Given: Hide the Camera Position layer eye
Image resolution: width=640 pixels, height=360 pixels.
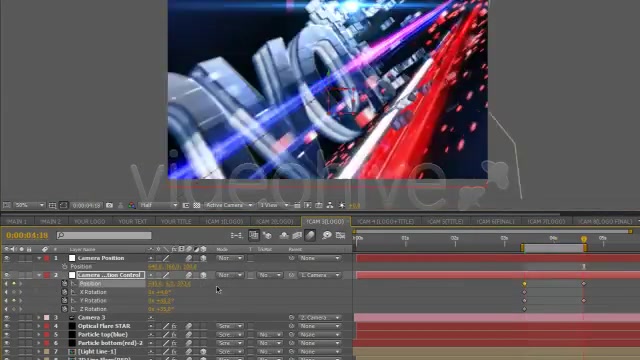Looking at the screenshot, I should click(7, 258).
